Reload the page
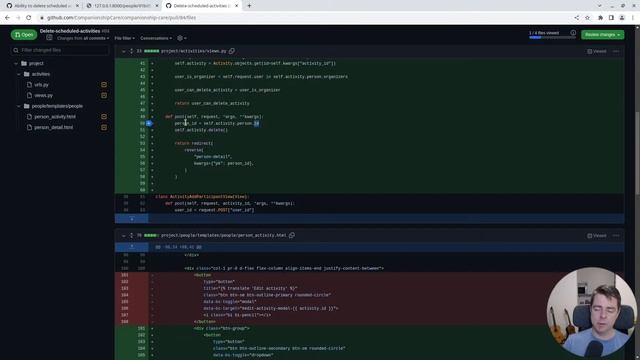 coord(29,18)
